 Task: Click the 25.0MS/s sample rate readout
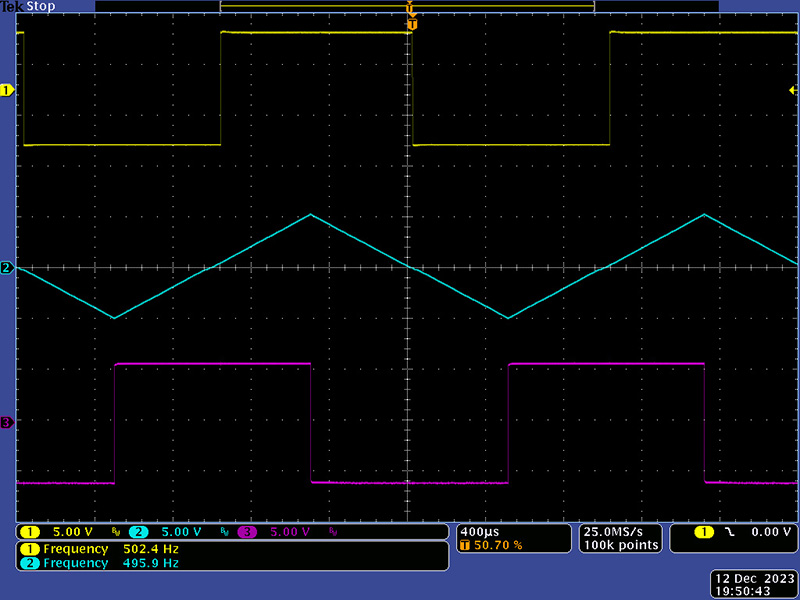619,531
